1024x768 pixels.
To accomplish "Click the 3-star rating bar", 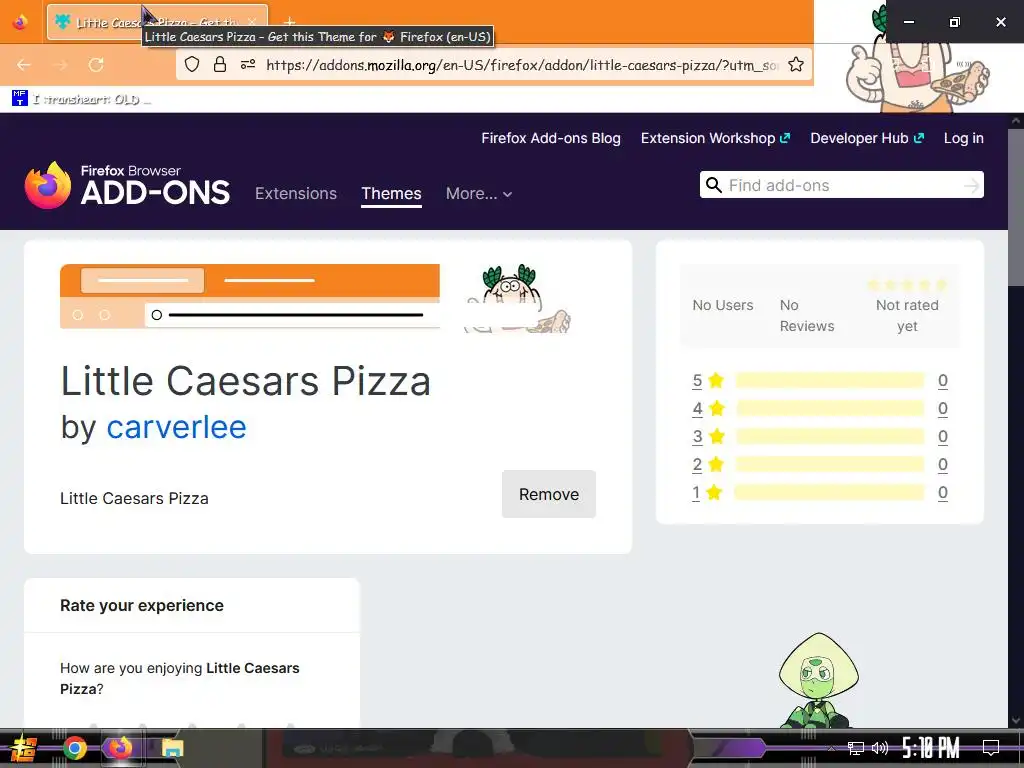I will tap(829, 436).
